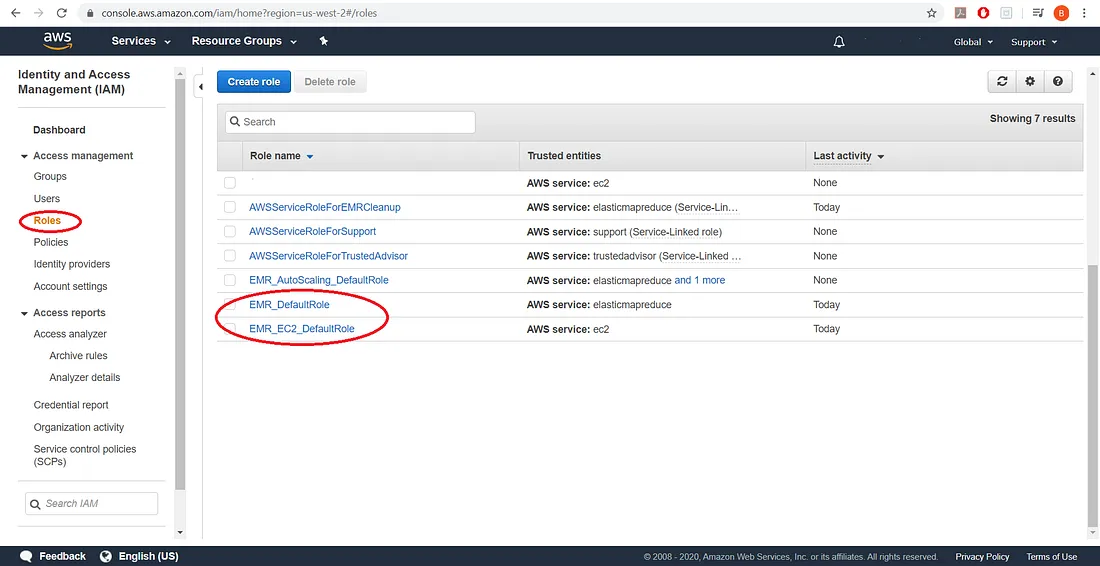This screenshot has width=1100, height=566.
Task: Open the Privacy Policy link
Action: (x=982, y=556)
